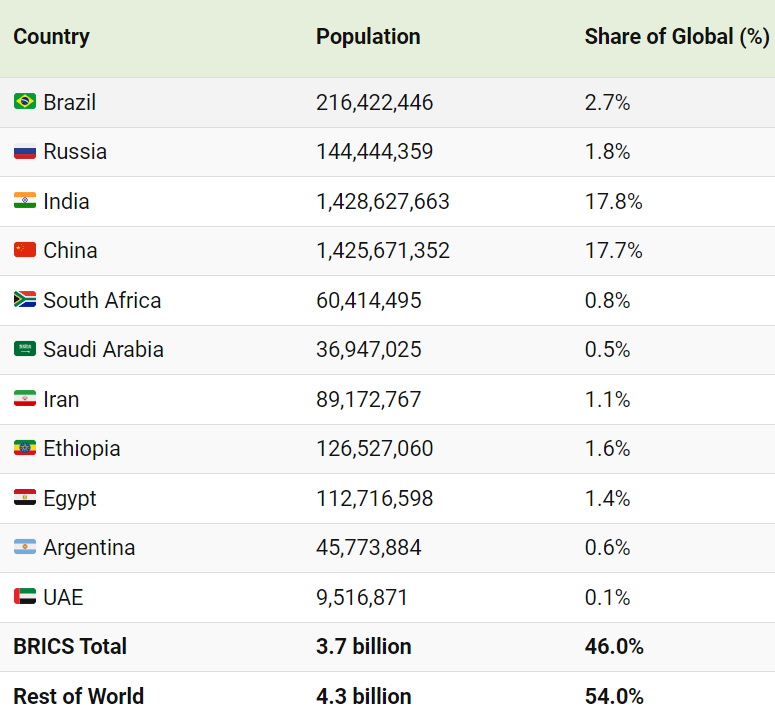
Task: Click the Egypt flag icon
Action: (x=25, y=498)
